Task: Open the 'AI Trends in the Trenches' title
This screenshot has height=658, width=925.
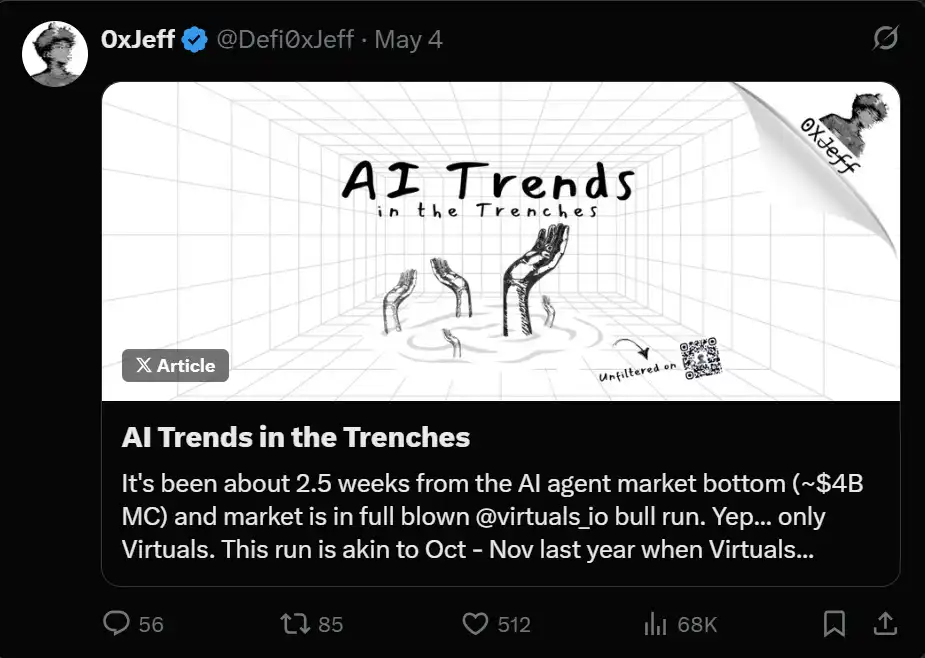Action: pyautogui.click(x=296, y=437)
